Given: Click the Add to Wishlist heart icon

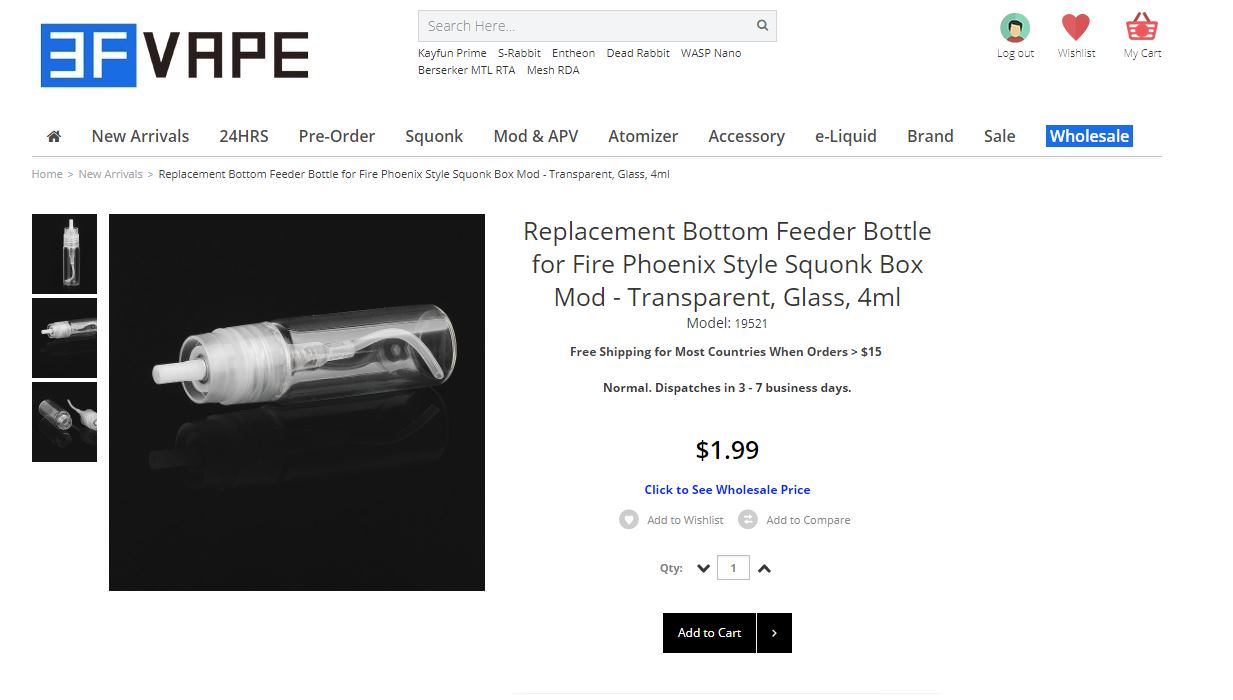Looking at the screenshot, I should coord(629,520).
